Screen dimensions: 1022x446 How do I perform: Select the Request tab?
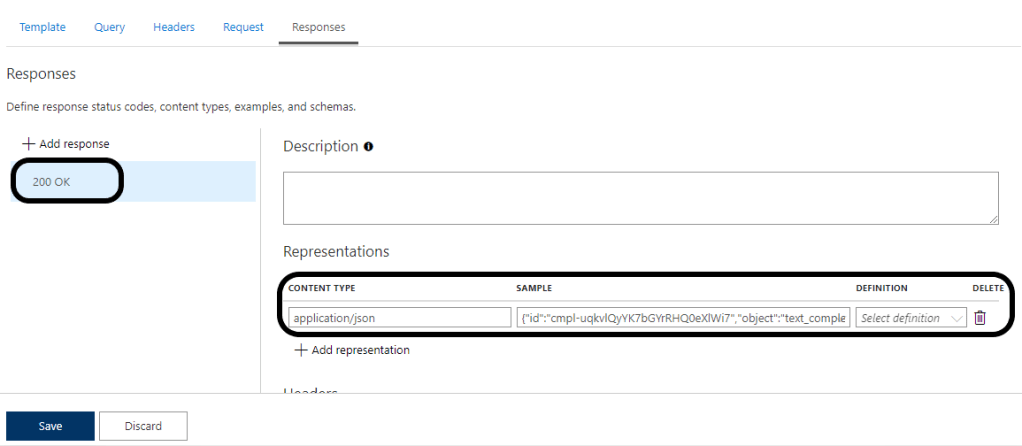point(243,27)
